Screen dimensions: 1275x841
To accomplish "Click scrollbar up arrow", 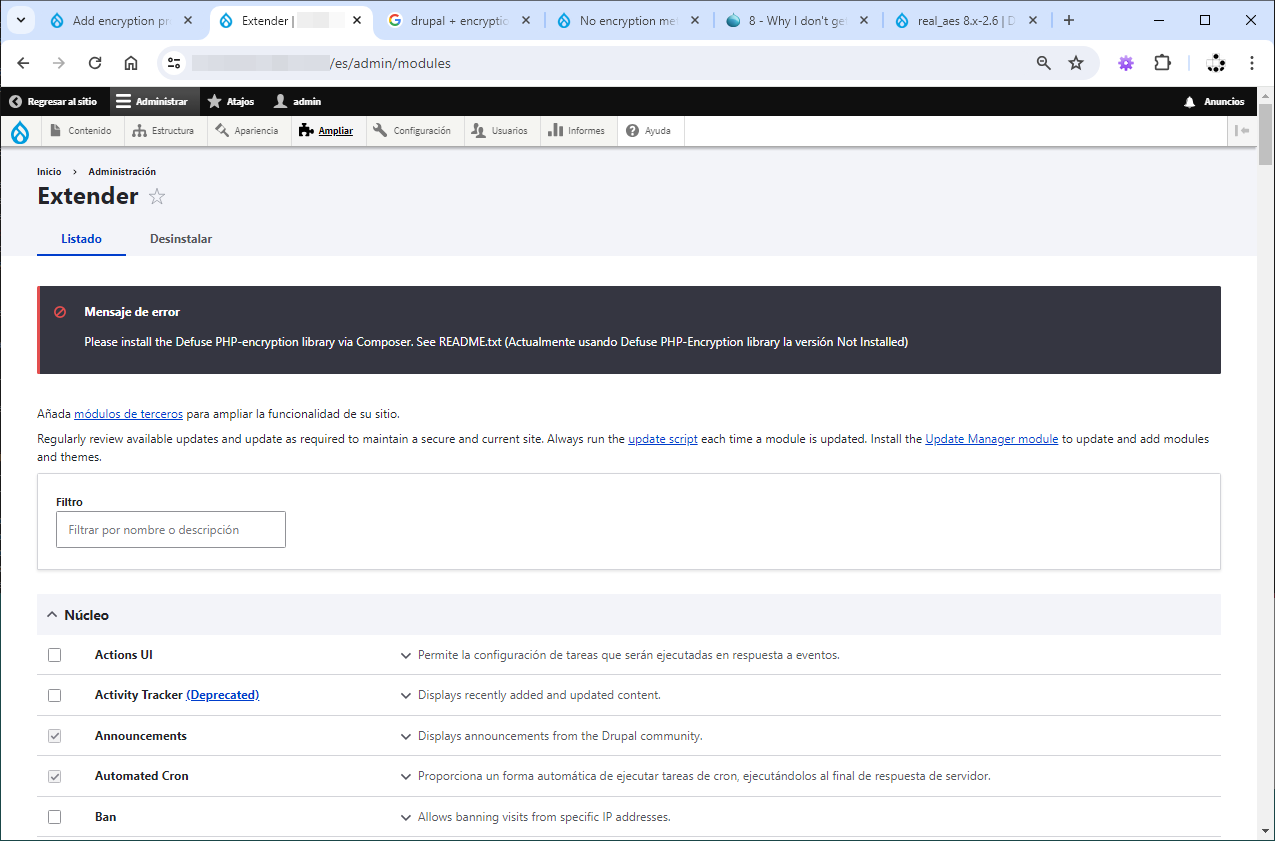I will 1266,95.
